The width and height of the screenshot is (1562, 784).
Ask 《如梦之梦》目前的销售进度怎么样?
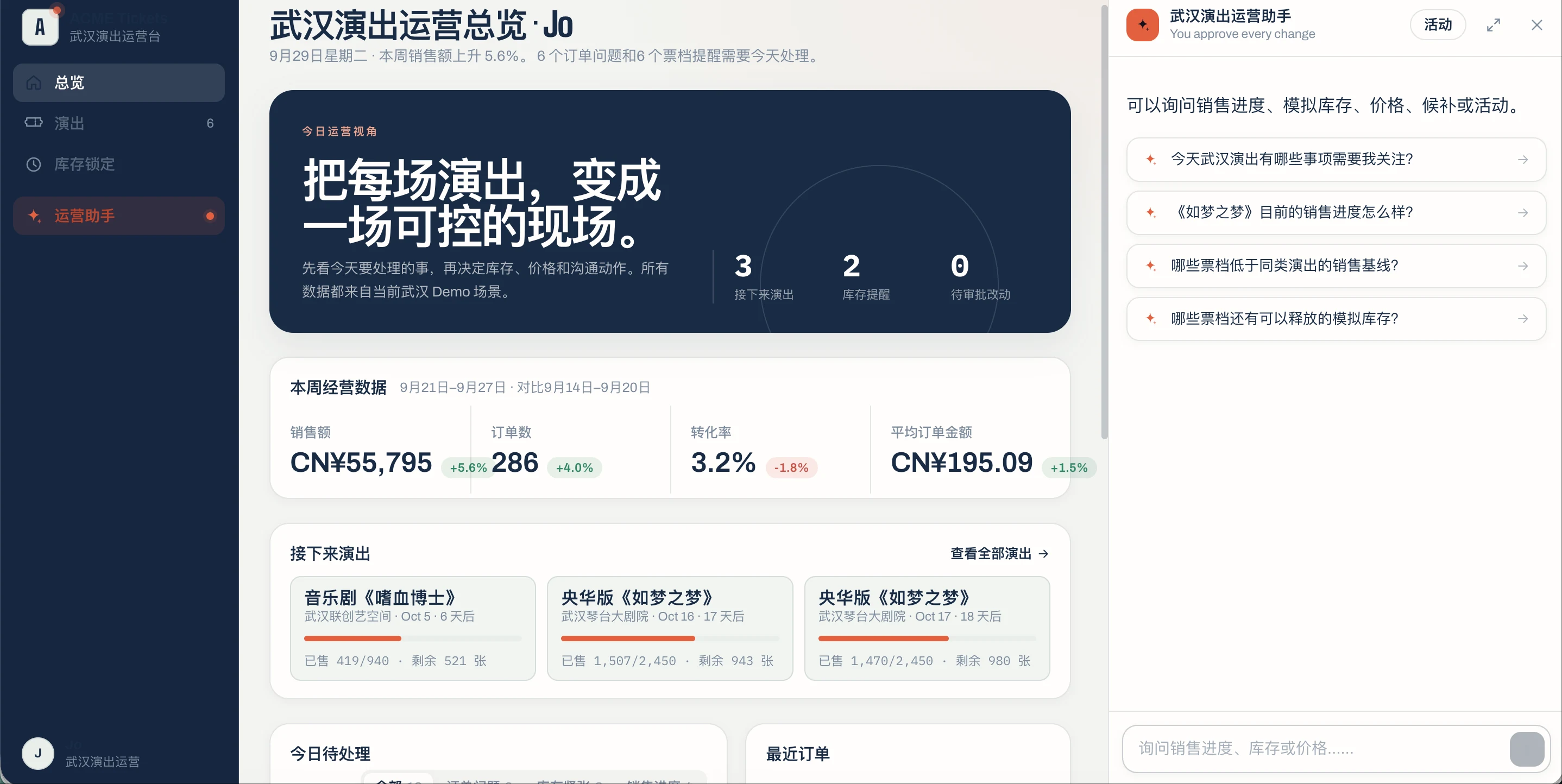(x=1336, y=213)
